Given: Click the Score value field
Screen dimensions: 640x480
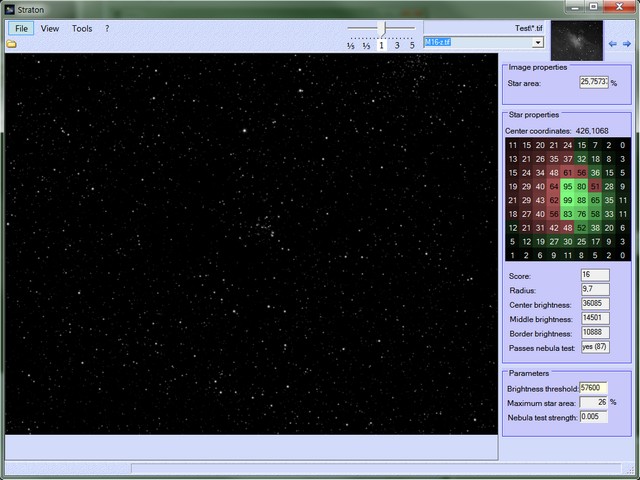Looking at the screenshot, I should (x=594, y=275).
